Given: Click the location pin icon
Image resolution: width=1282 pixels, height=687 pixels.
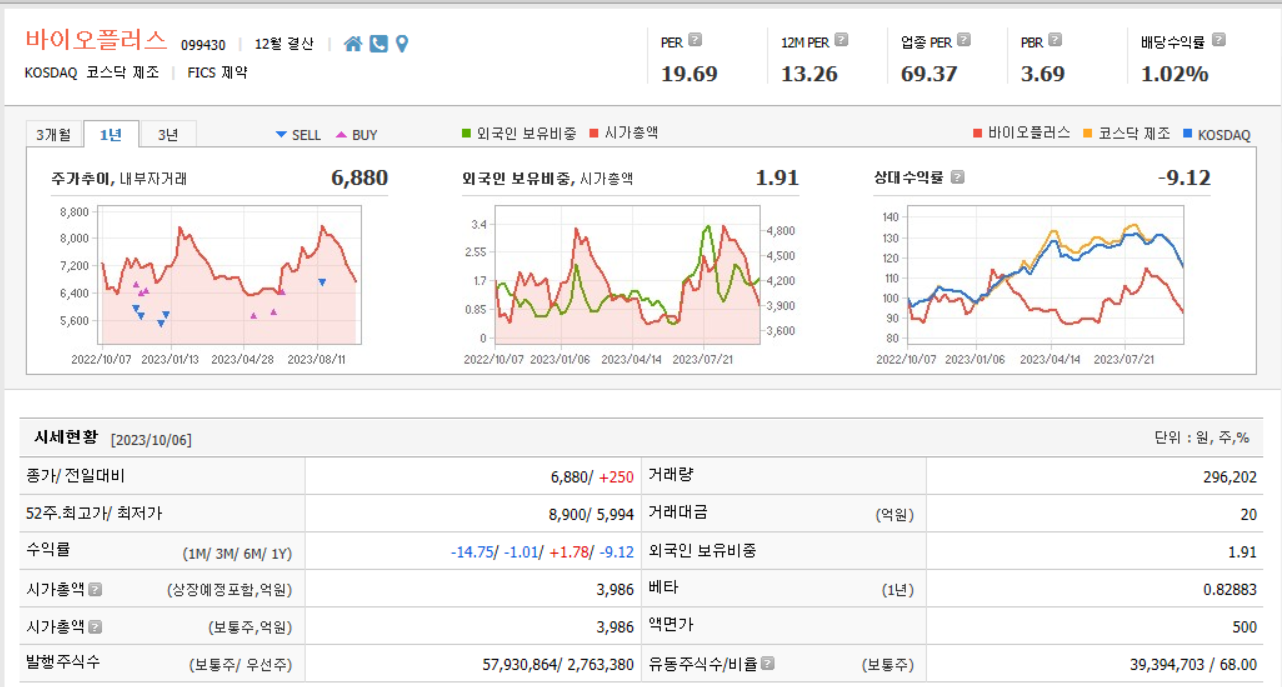Looking at the screenshot, I should point(402,44).
